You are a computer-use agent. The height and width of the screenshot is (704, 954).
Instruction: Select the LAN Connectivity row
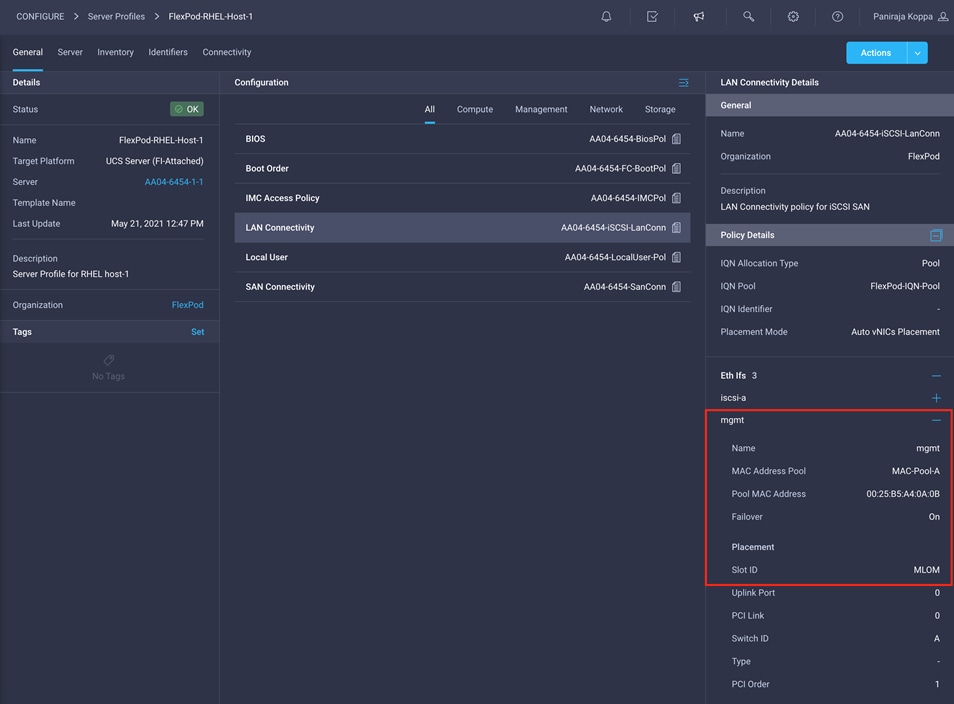(x=462, y=228)
